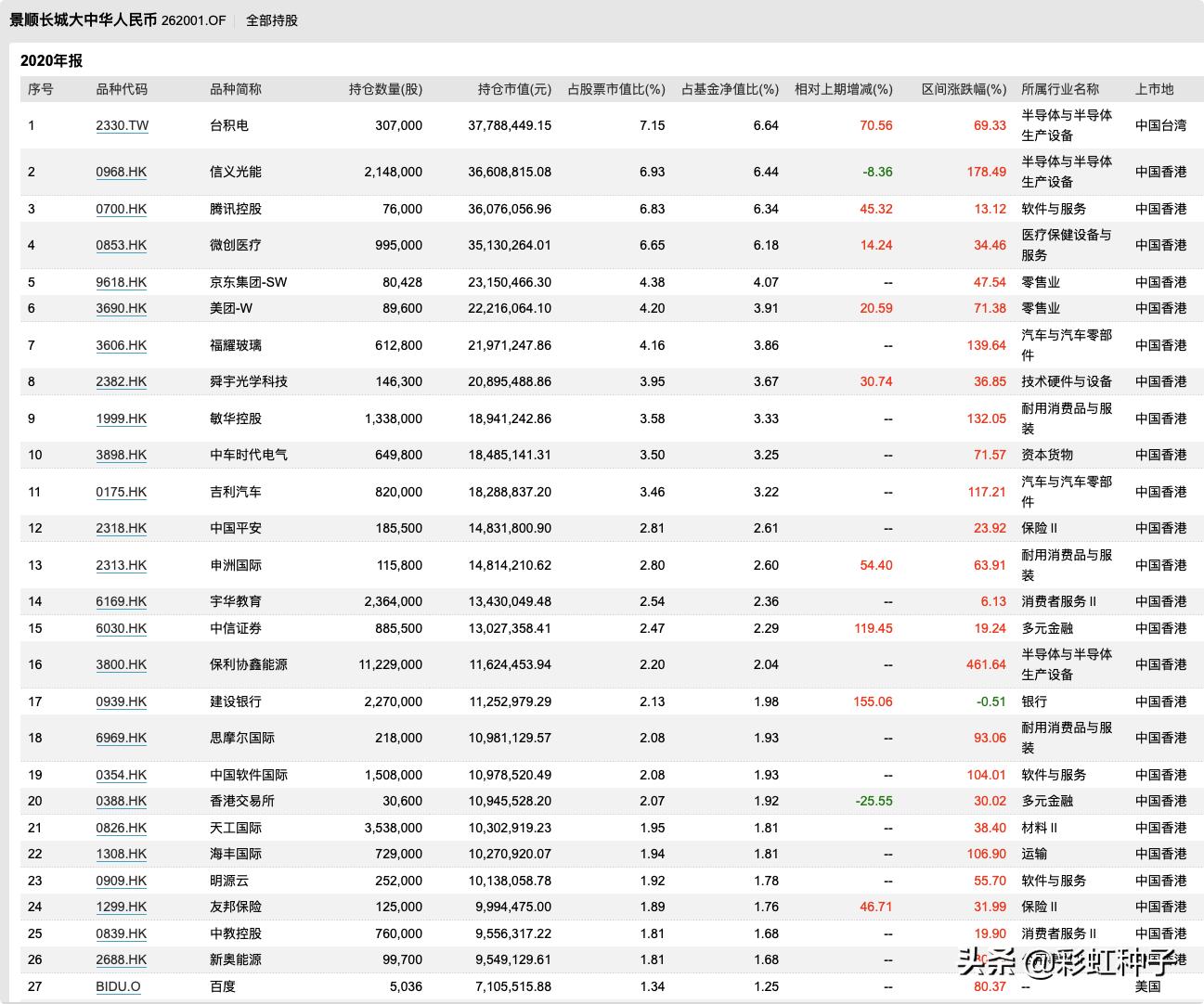1204x1004 pixels.
Task: Open the 6030.HK link for 中信证券
Action: (121, 628)
